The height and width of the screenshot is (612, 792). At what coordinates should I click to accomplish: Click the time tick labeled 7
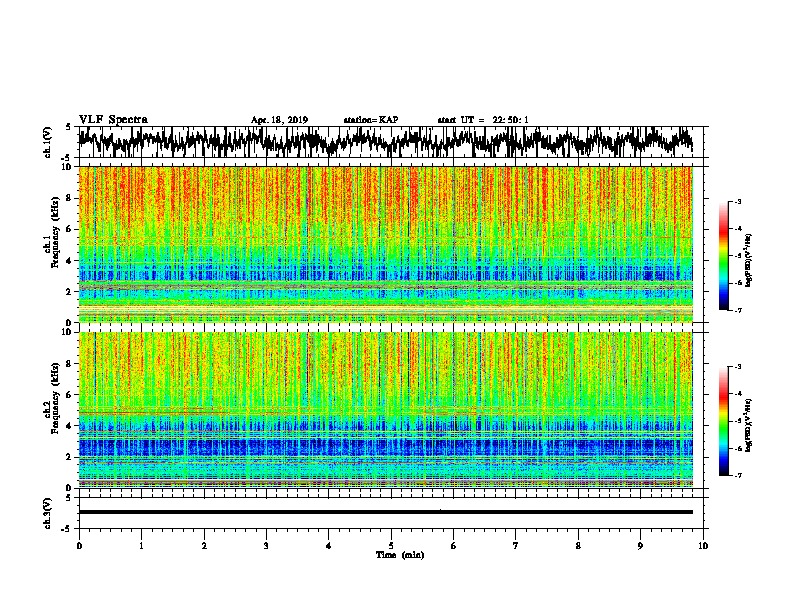click(516, 546)
